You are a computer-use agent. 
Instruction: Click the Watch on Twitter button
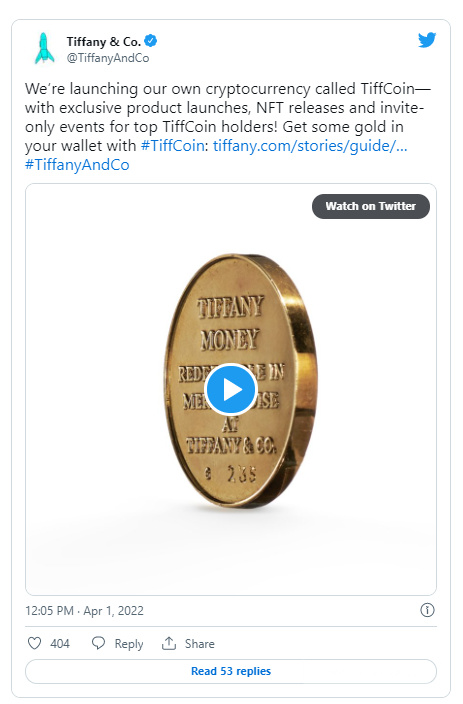[370, 206]
